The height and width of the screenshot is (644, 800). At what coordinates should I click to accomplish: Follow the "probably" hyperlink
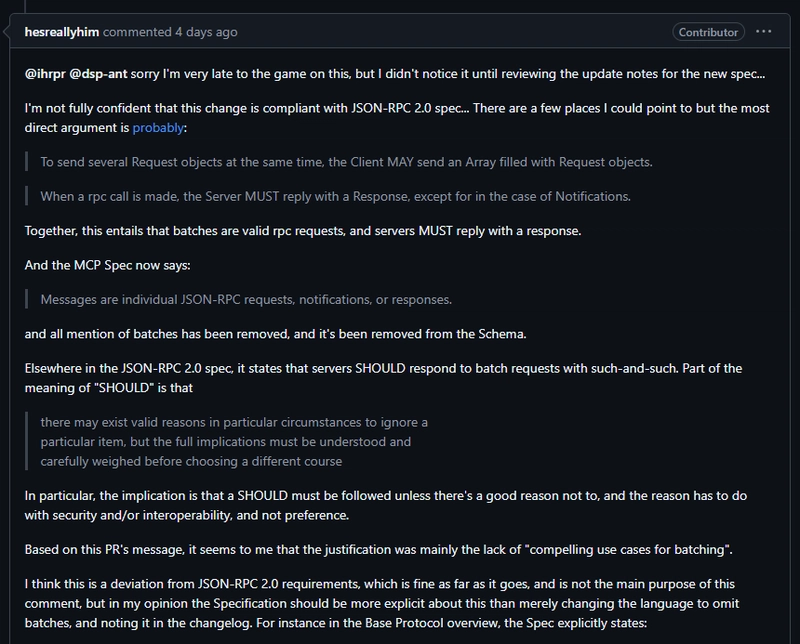click(x=159, y=127)
